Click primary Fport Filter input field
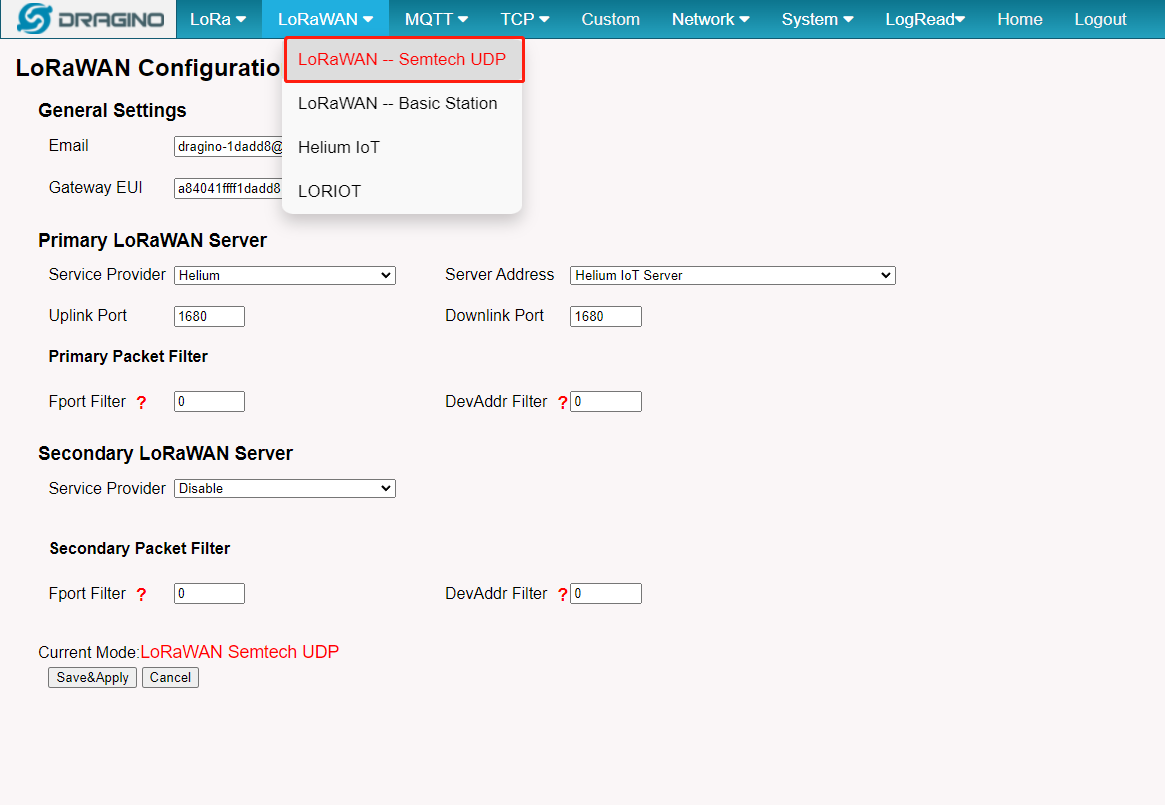 (x=210, y=401)
